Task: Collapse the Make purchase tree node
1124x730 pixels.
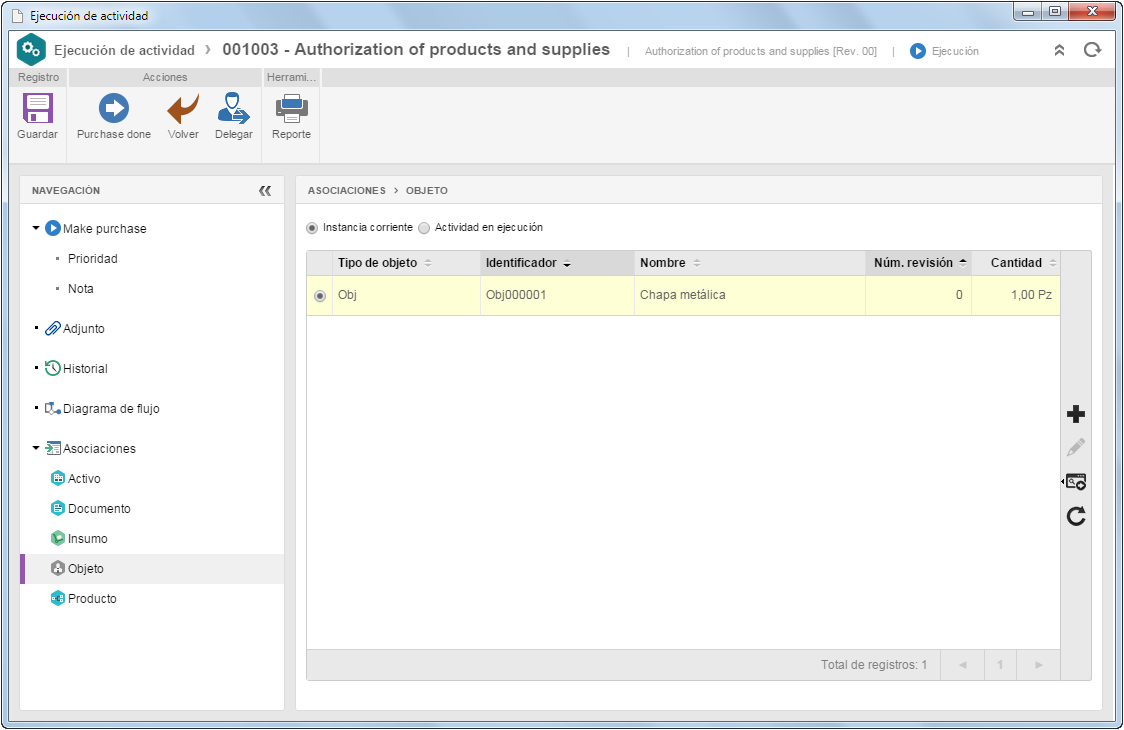Action: click(x=36, y=228)
